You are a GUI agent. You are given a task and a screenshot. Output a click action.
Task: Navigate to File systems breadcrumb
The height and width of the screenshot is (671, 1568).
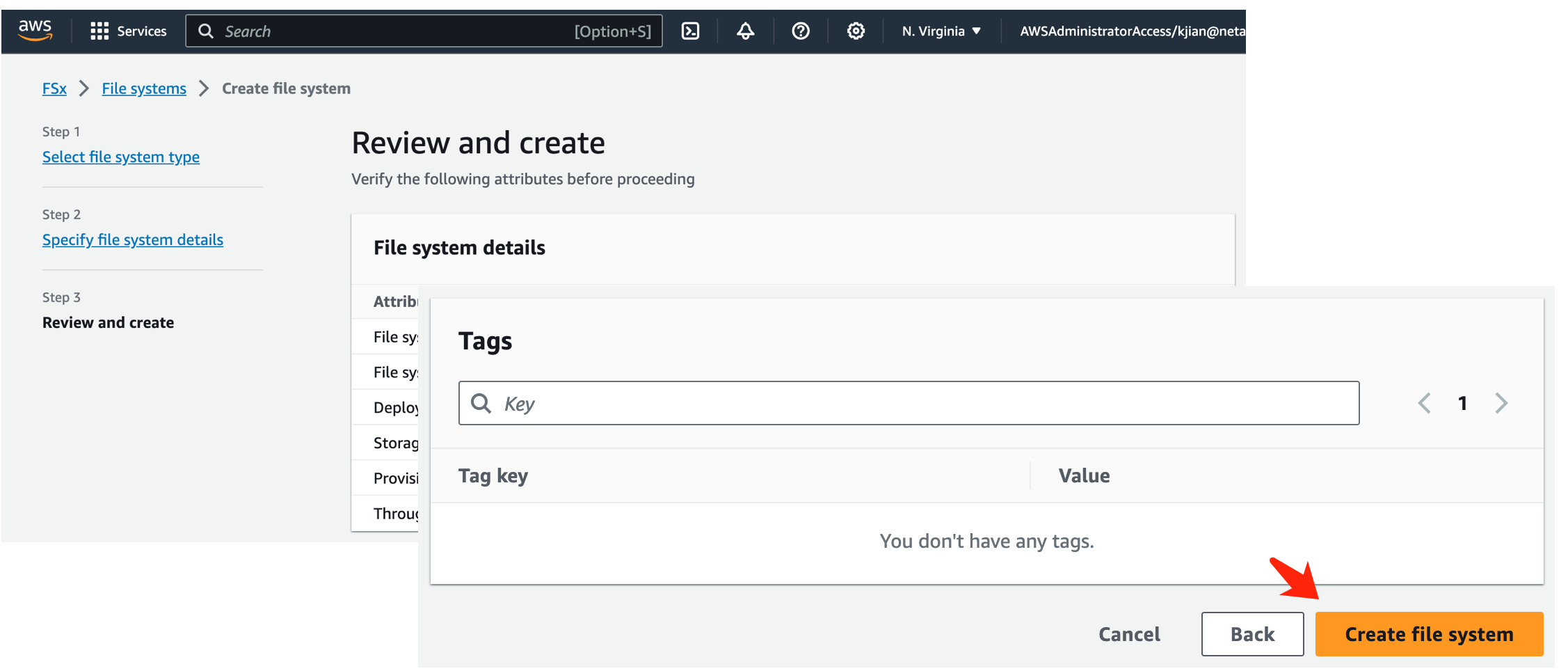click(x=144, y=89)
